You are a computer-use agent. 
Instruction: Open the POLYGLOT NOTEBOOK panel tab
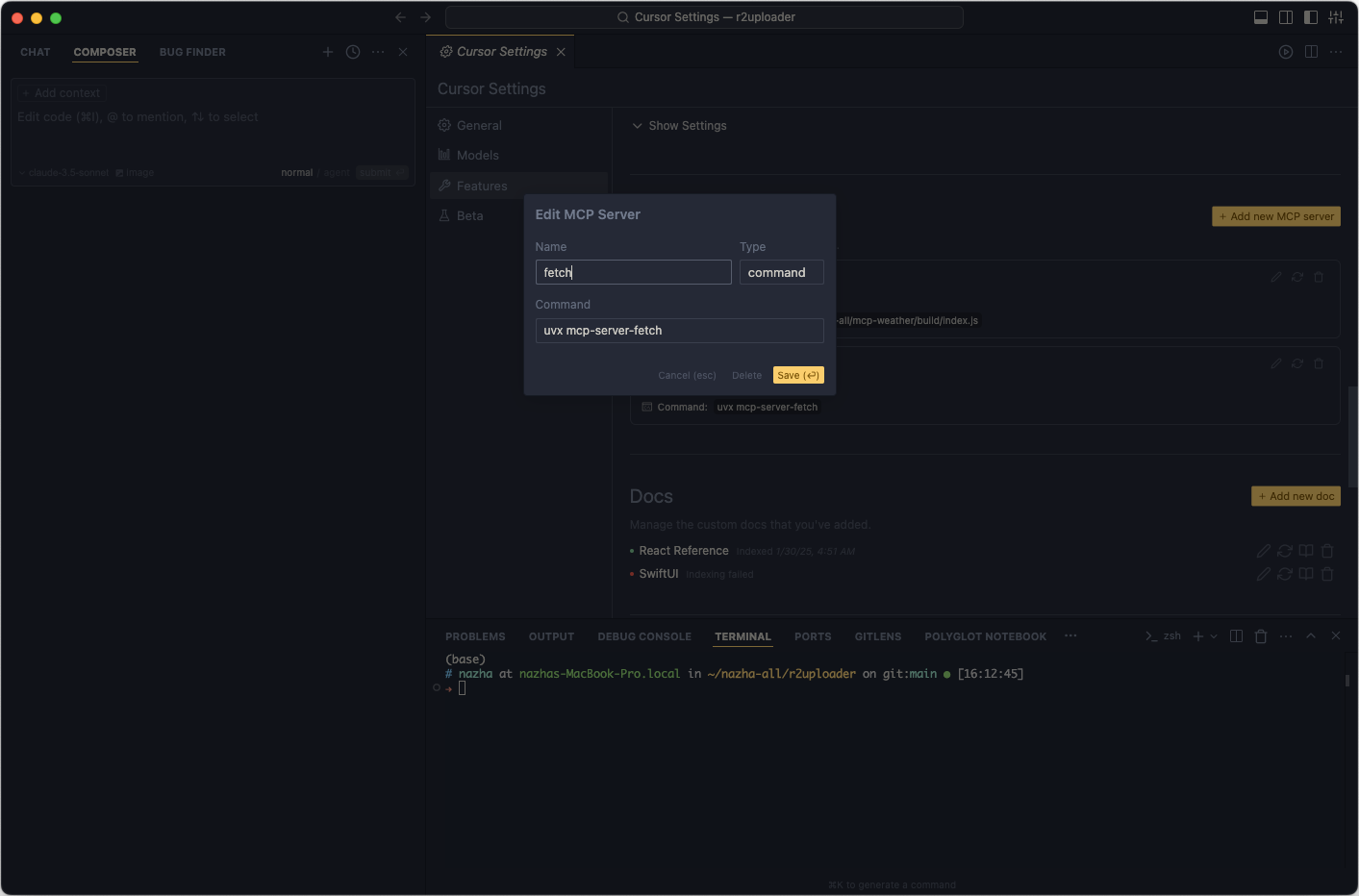(986, 636)
